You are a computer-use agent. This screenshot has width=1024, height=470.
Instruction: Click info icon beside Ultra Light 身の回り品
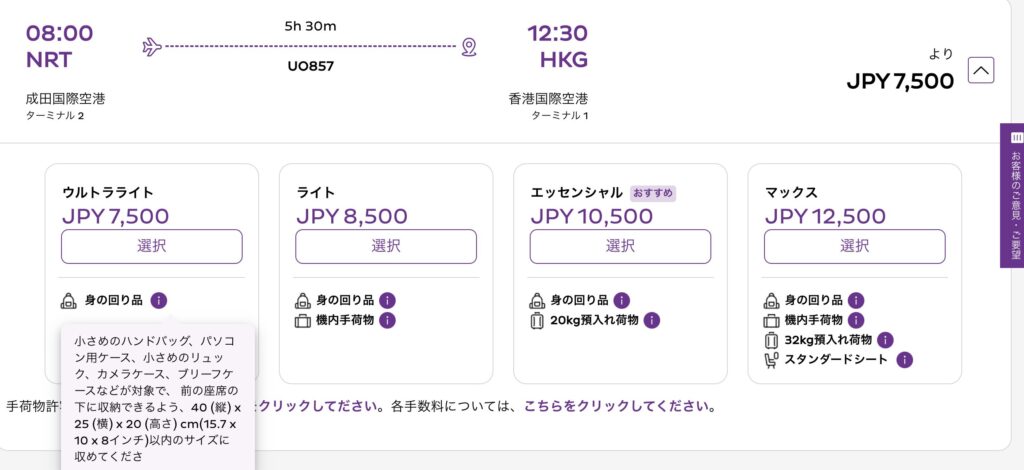pyautogui.click(x=160, y=300)
